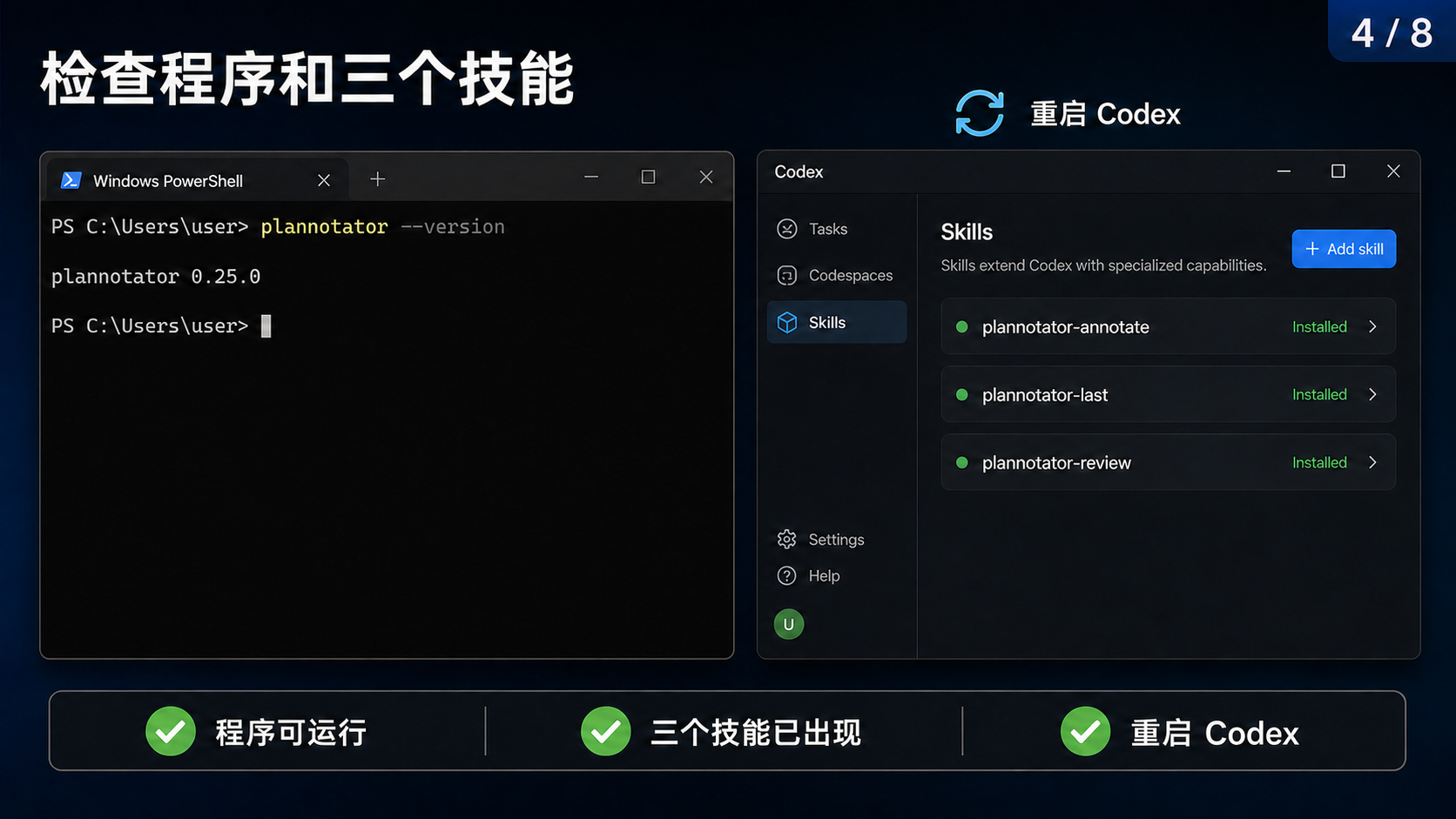The height and width of the screenshot is (819, 1456).
Task: Click the PowerShell icon on the terminal tab
Action: click(x=71, y=180)
